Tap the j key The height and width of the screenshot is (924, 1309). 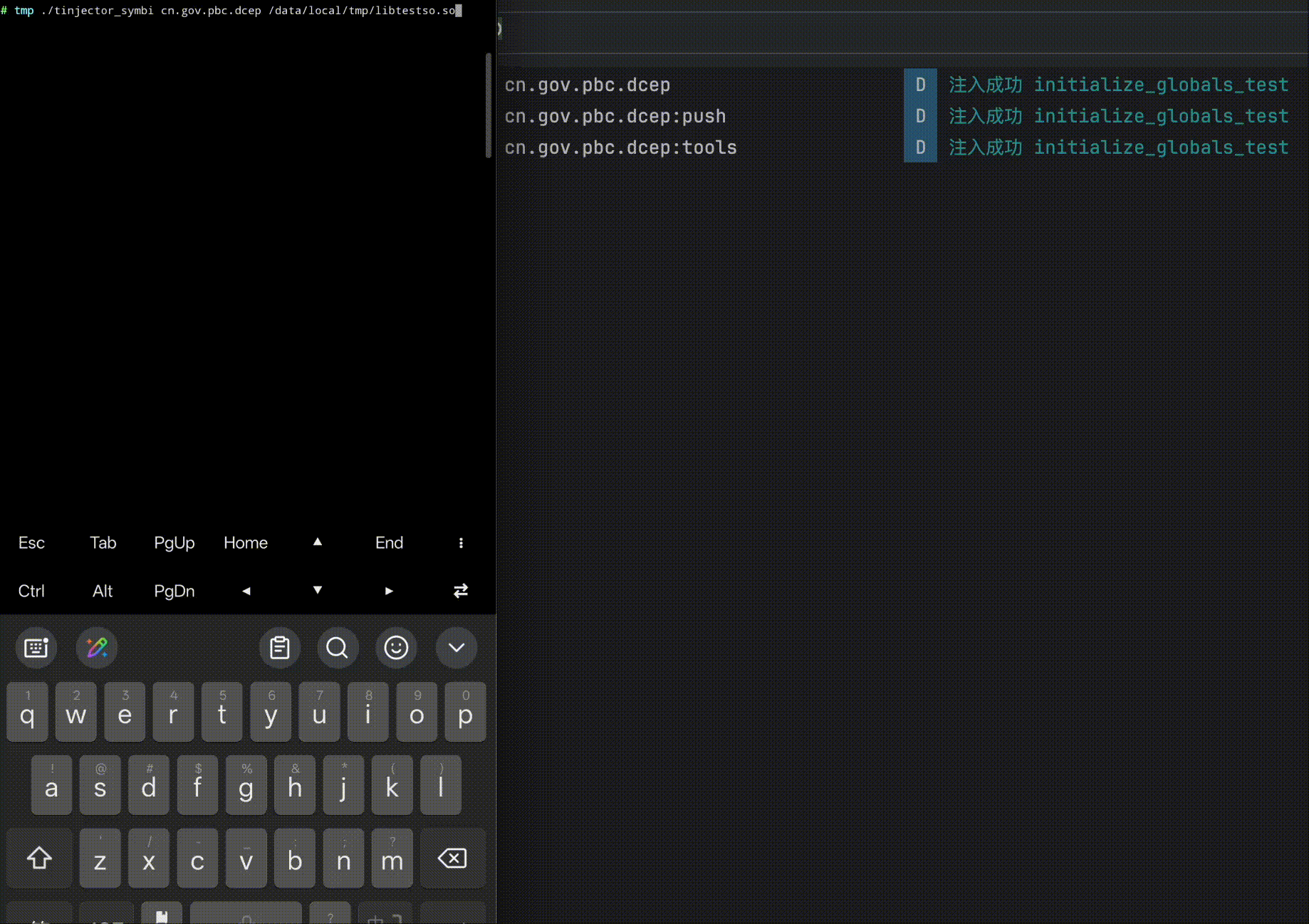343,785
